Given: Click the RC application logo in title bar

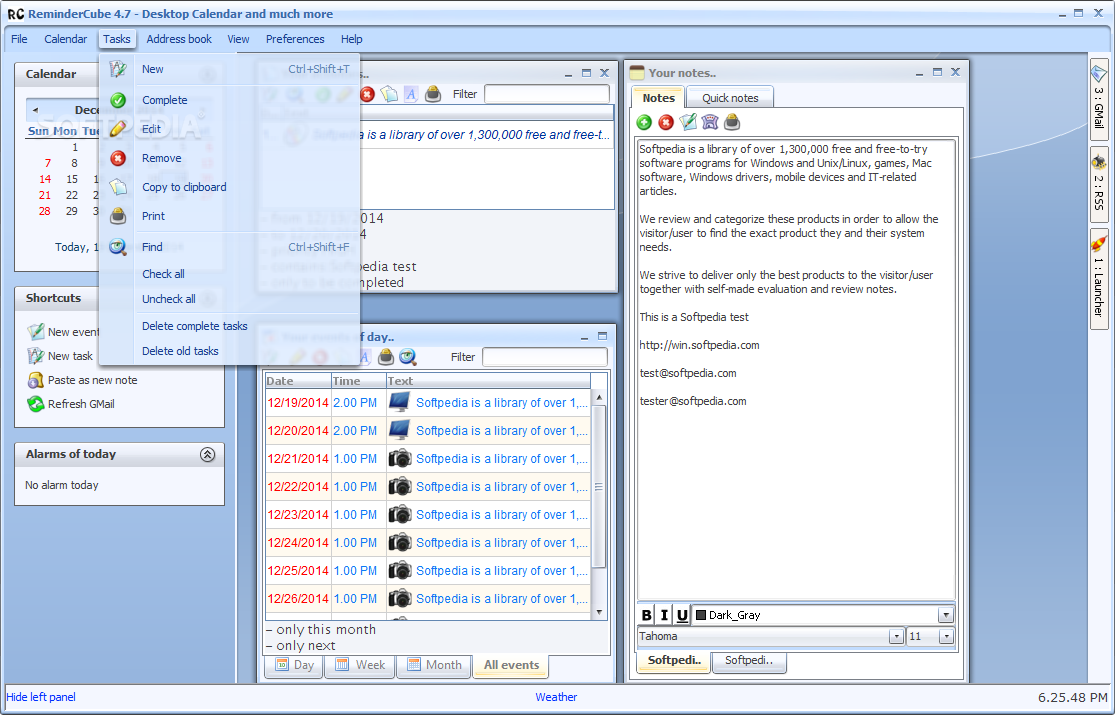Looking at the screenshot, I should pos(16,14).
